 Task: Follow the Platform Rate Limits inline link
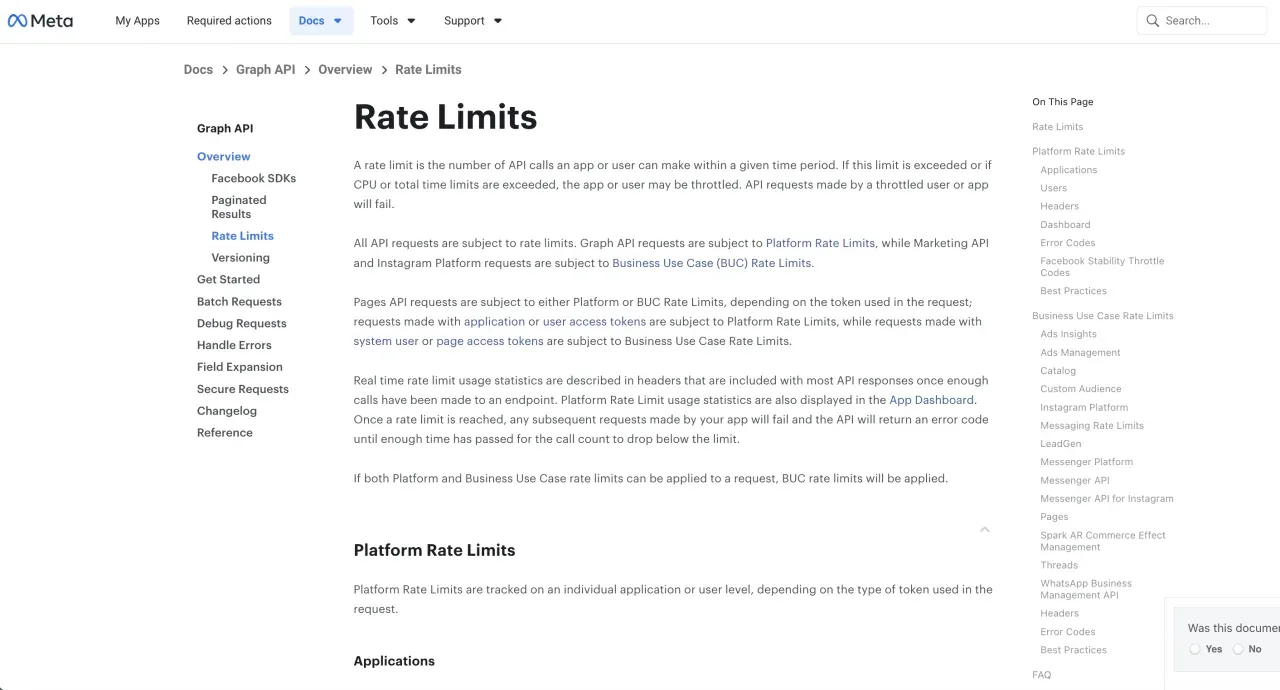[x=820, y=243]
